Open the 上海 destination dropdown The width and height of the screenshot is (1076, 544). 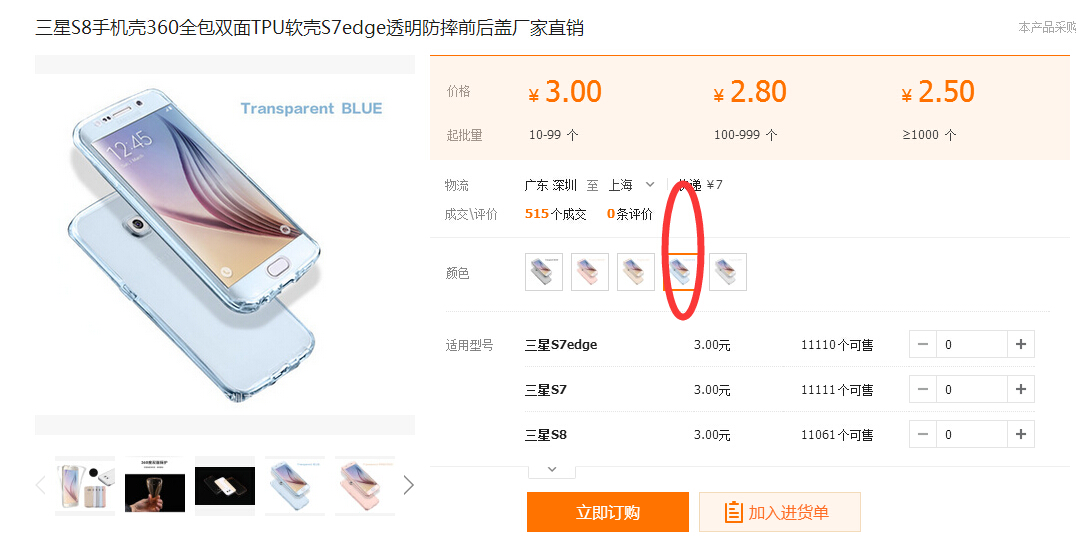tap(632, 185)
